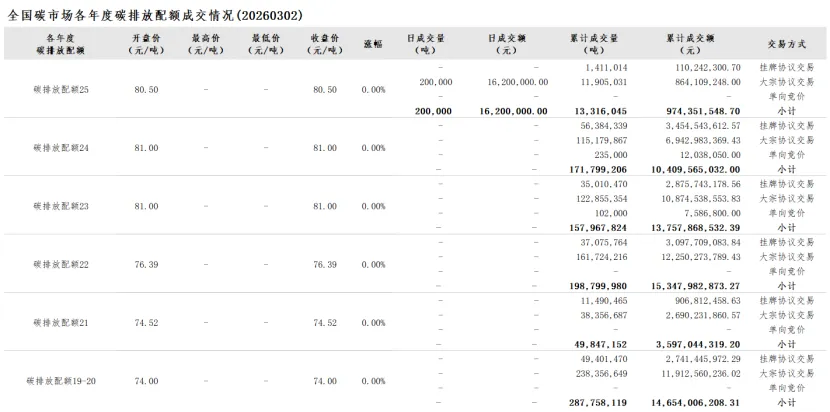Click the 76.39 opening price cell
The image size is (830, 412).
point(145,265)
